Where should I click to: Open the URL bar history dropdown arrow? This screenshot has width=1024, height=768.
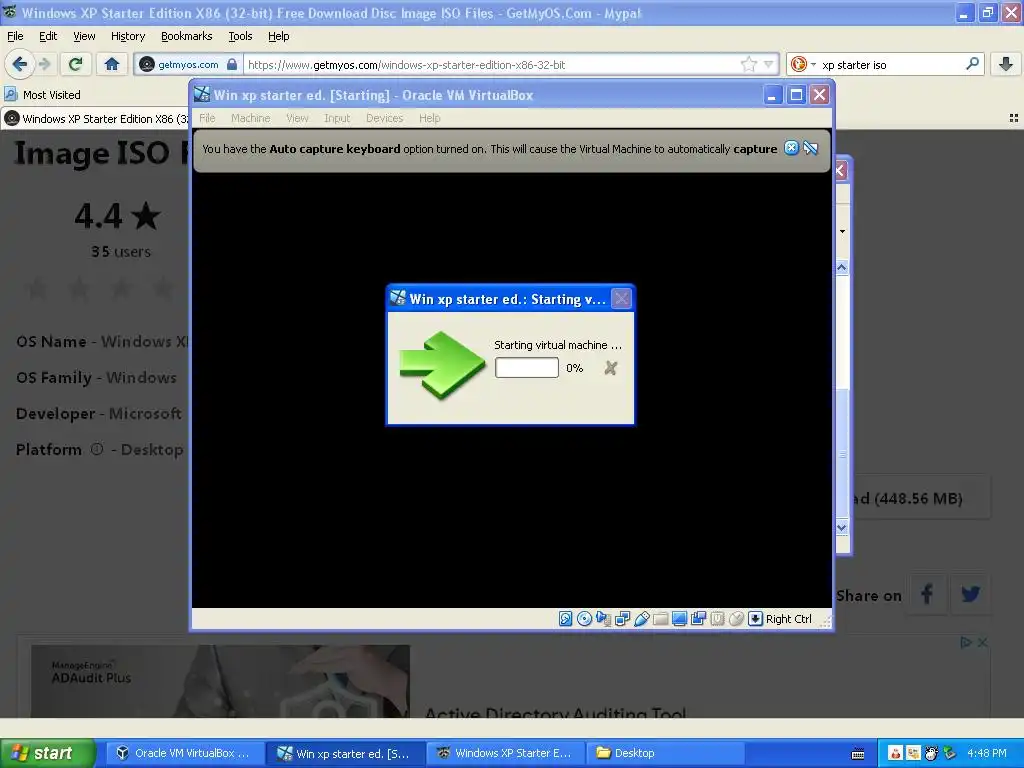pyautogui.click(x=769, y=64)
